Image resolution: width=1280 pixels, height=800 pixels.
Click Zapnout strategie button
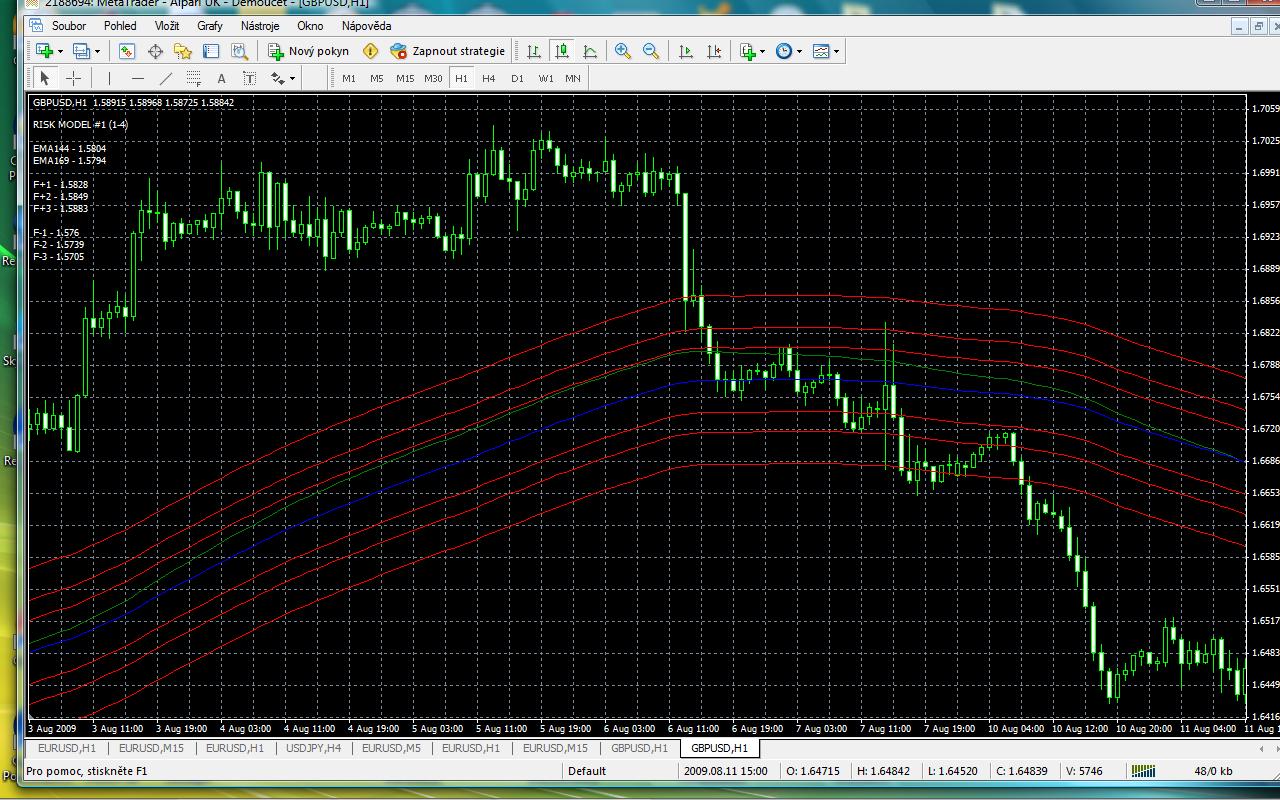coord(448,51)
